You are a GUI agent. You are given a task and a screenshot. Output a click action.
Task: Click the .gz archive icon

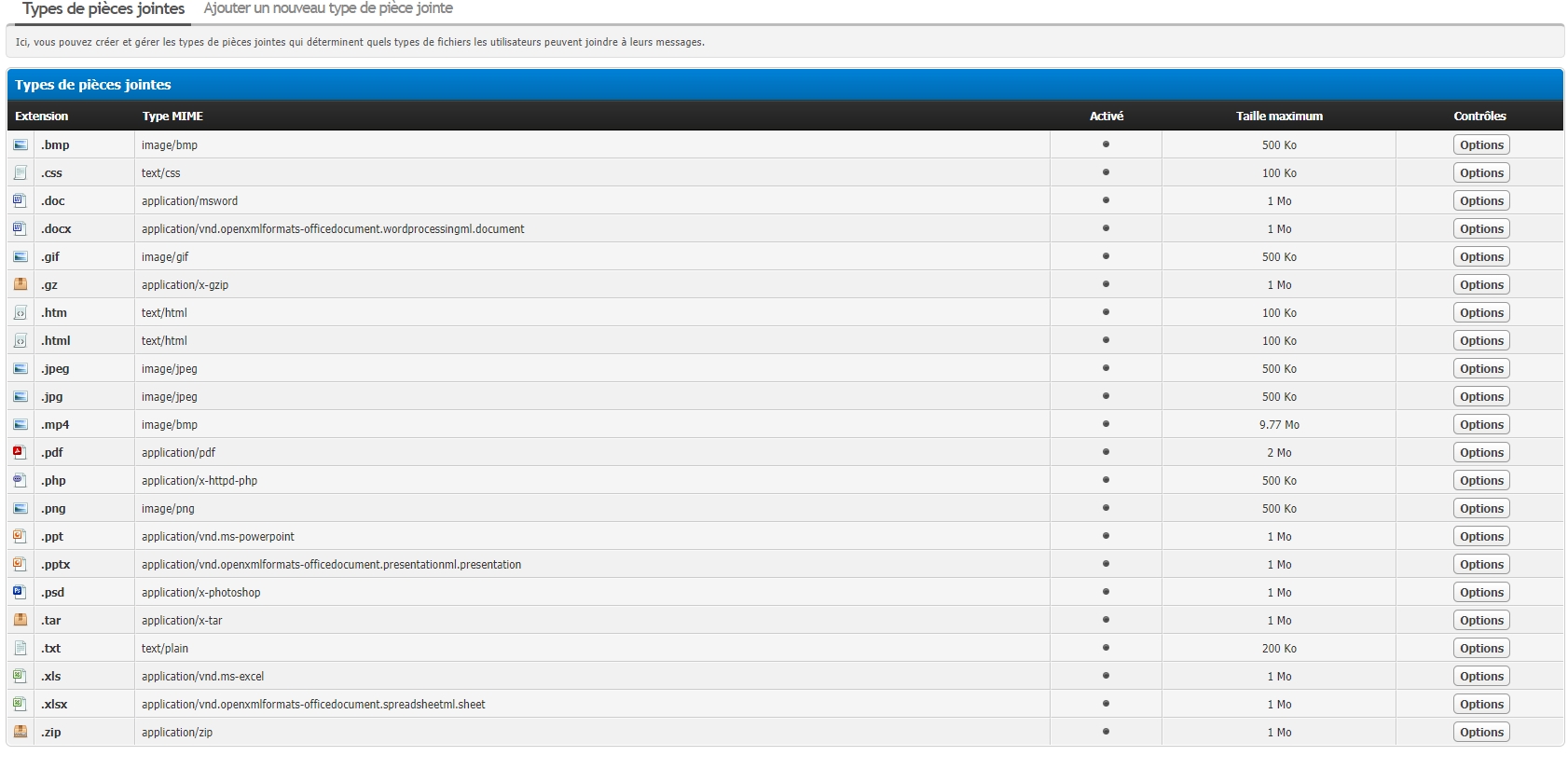(20, 284)
